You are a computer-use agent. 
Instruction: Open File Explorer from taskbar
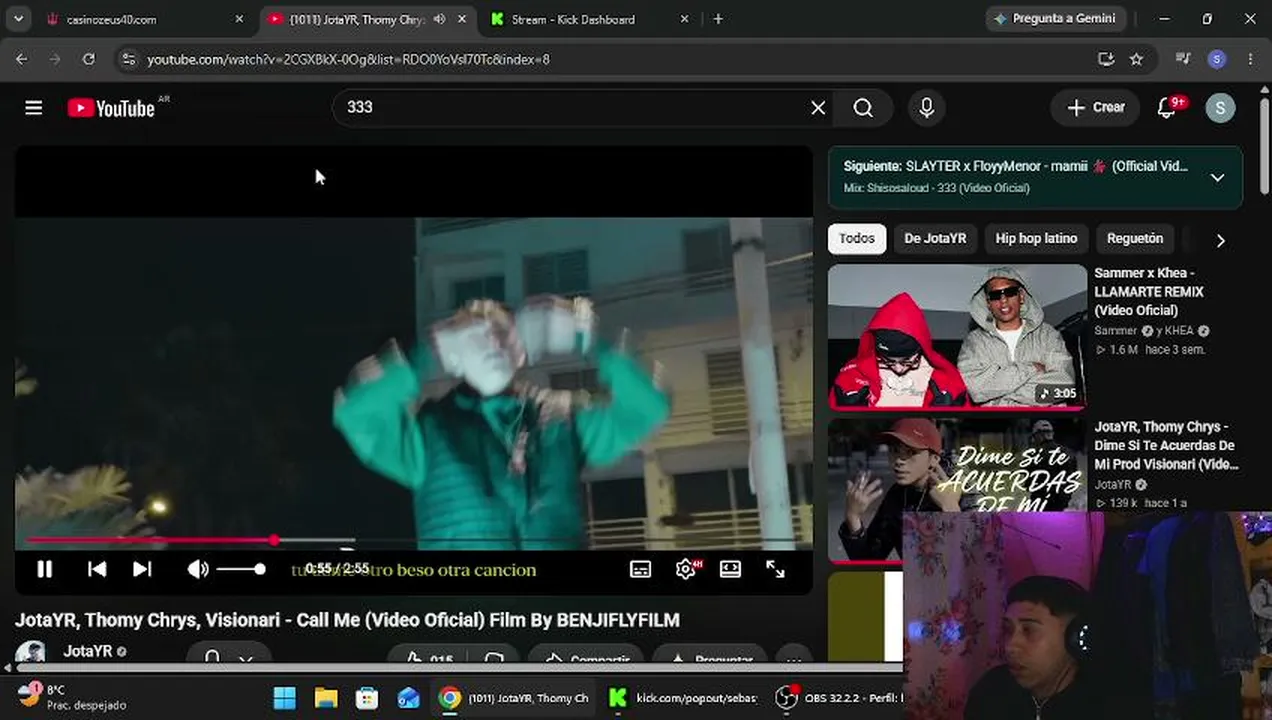click(x=326, y=697)
